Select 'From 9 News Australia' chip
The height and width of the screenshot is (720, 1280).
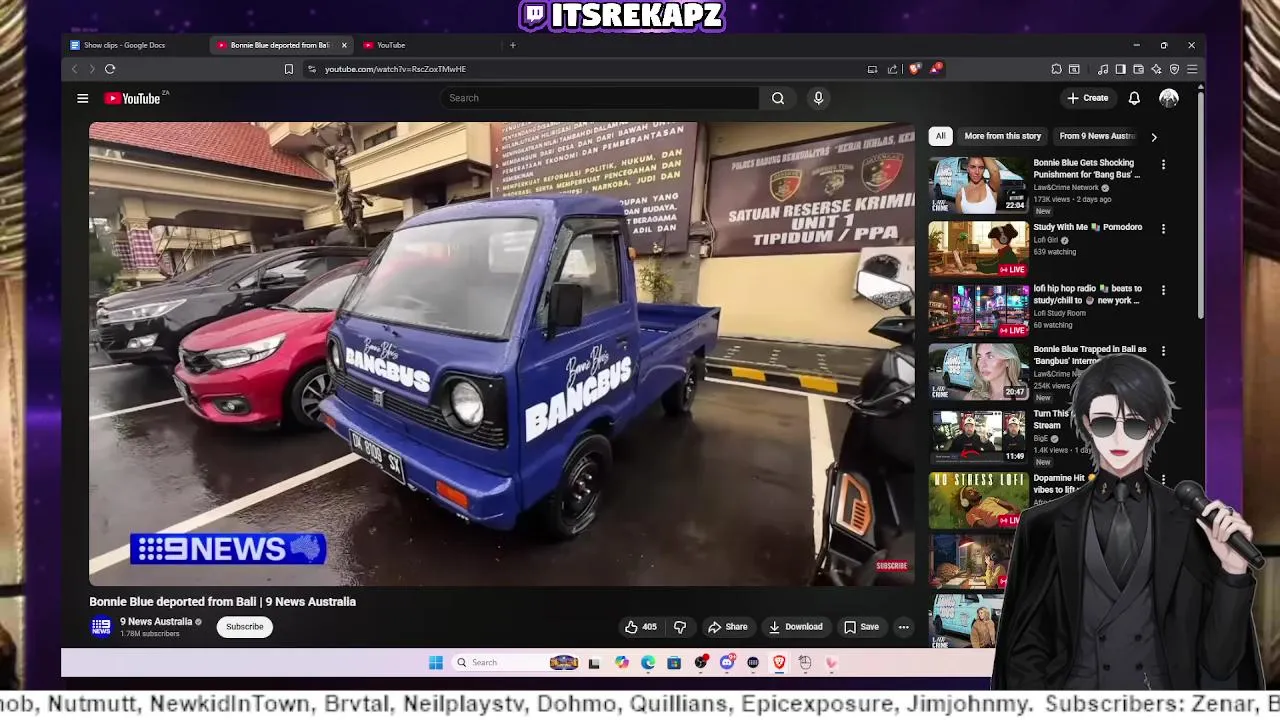click(1097, 136)
